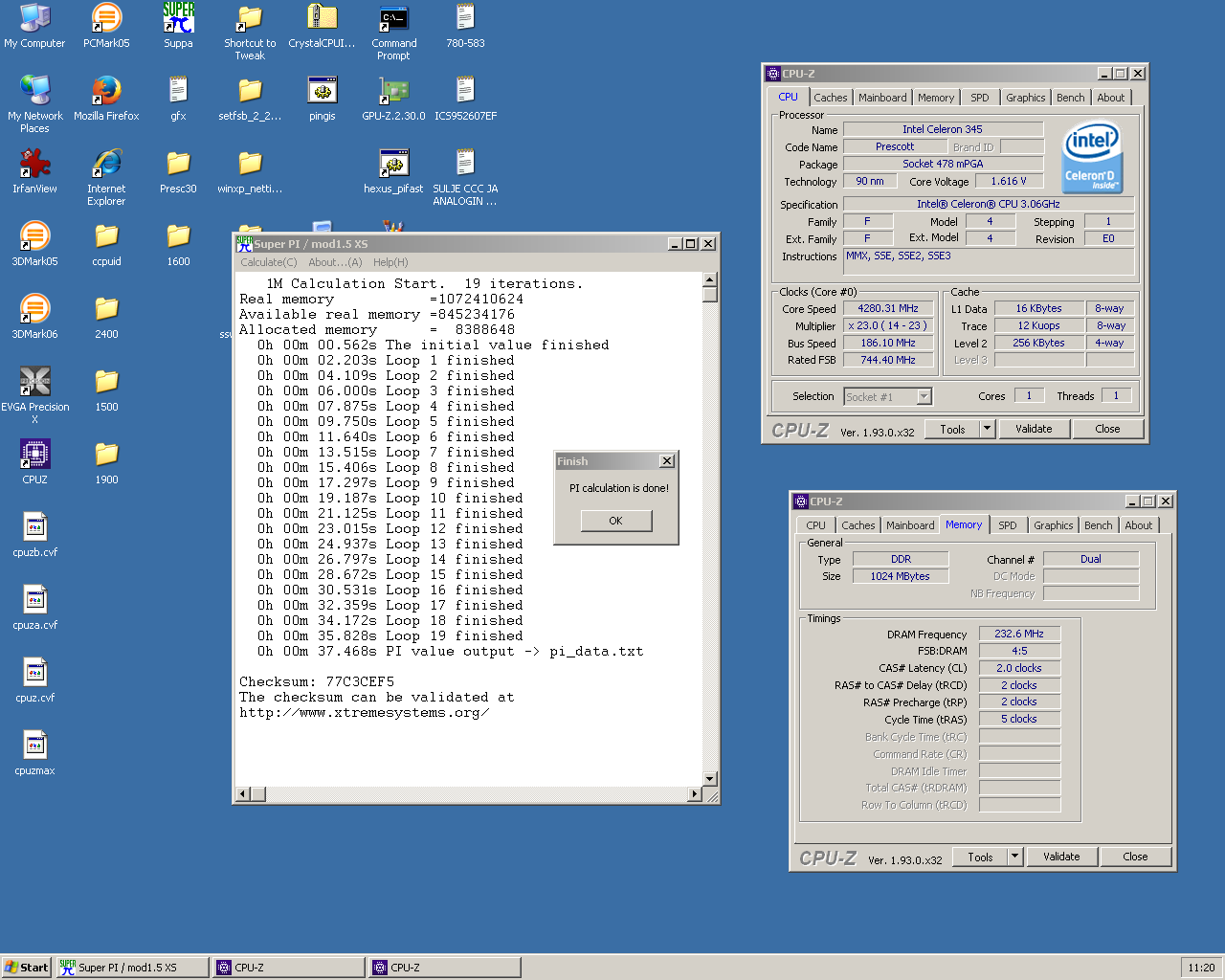Launch IrfanView from desktop
The width and height of the screenshot is (1225, 980).
[34, 170]
